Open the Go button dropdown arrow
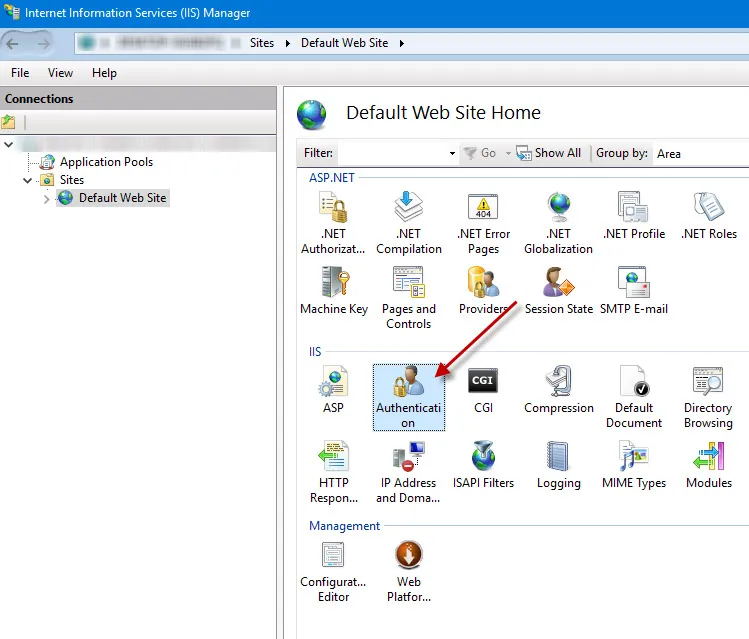Viewport: 749px width, 639px height. click(x=508, y=153)
